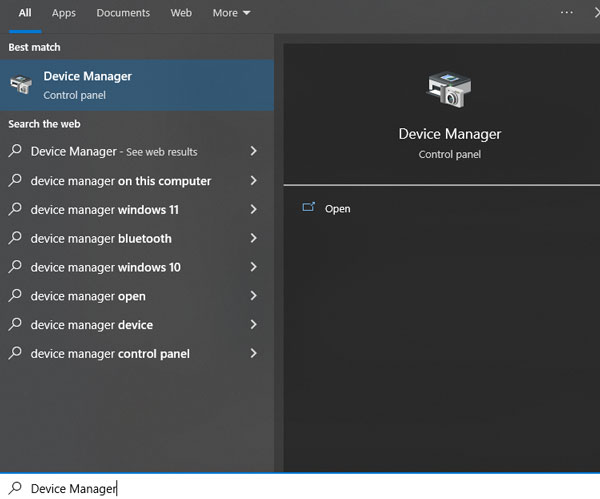Click the search box containing 'Device Manager'
This screenshot has height=499, width=600.
[300, 488]
